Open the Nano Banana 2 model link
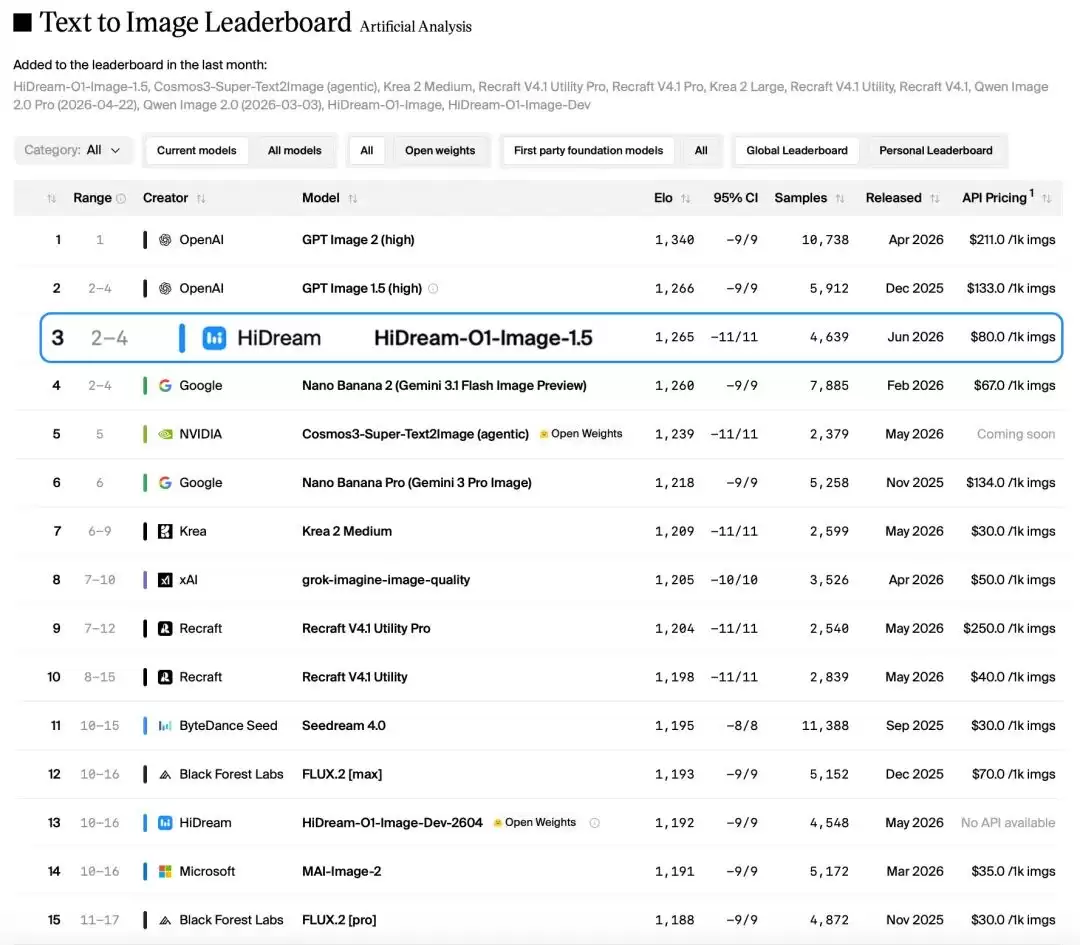Viewport: 1080px width, 945px height. click(x=444, y=386)
